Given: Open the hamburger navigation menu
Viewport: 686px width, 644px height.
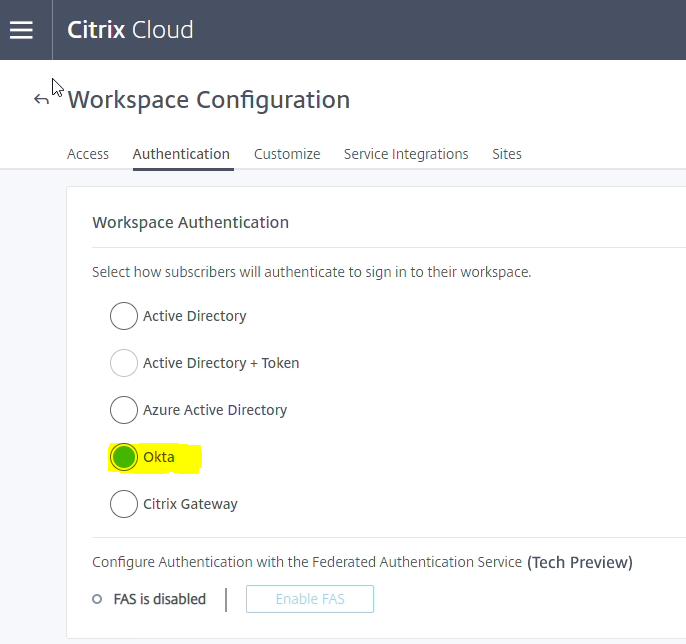Looking at the screenshot, I should point(21,30).
